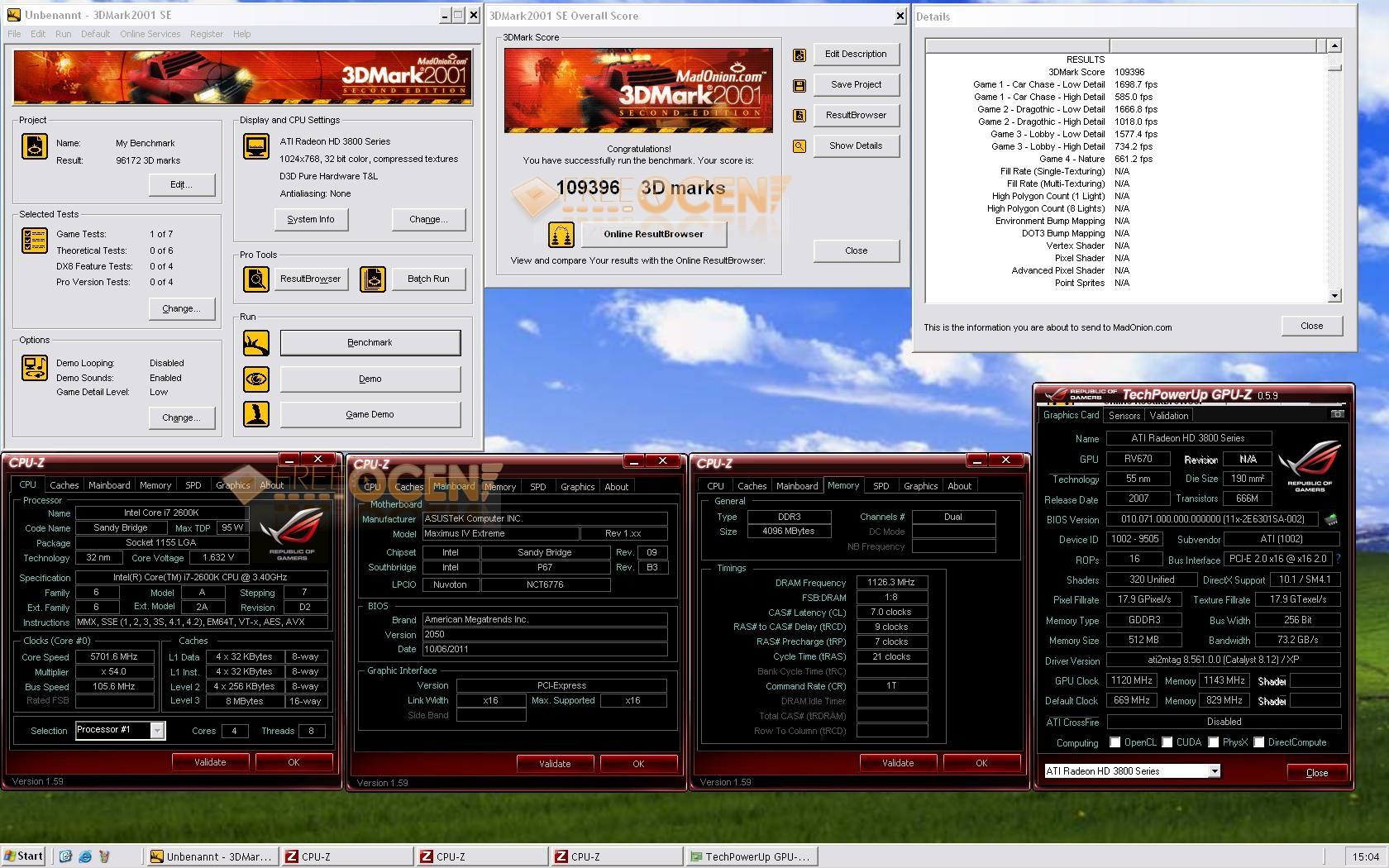Screen dimensions: 1389x868
Task: Click Save Project button
Action: [x=856, y=85]
